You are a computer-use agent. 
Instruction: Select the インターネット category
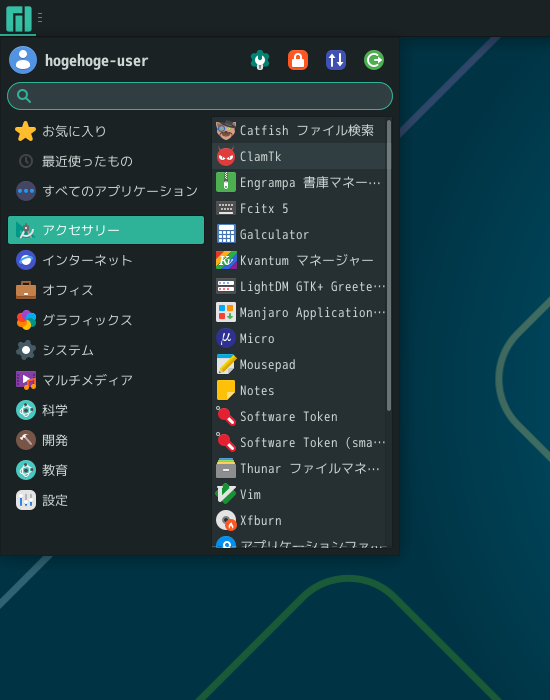[x=106, y=260]
